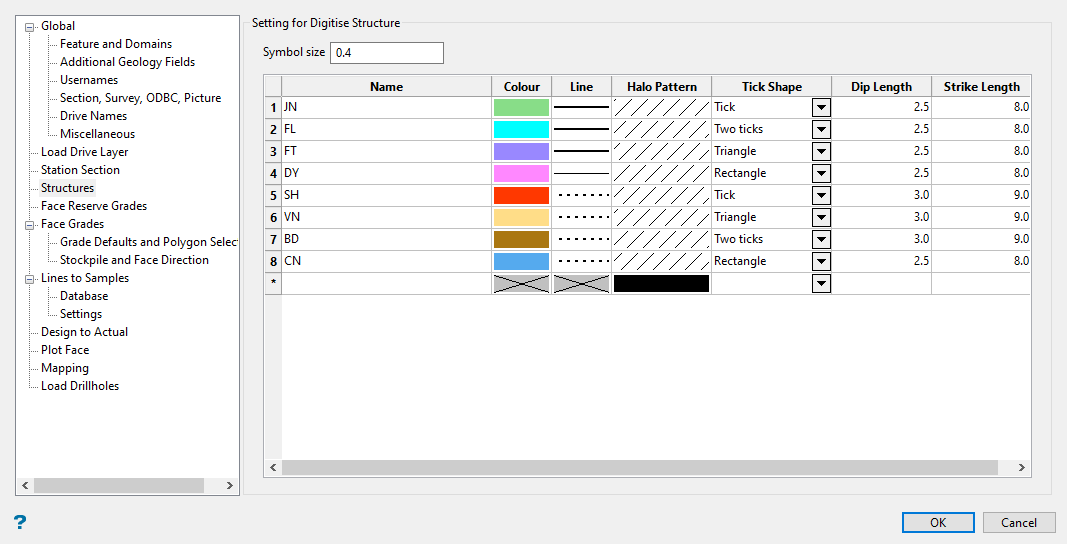This screenshot has height=544, width=1067.
Task: Pick the halo pattern for CN row
Action: click(661, 261)
